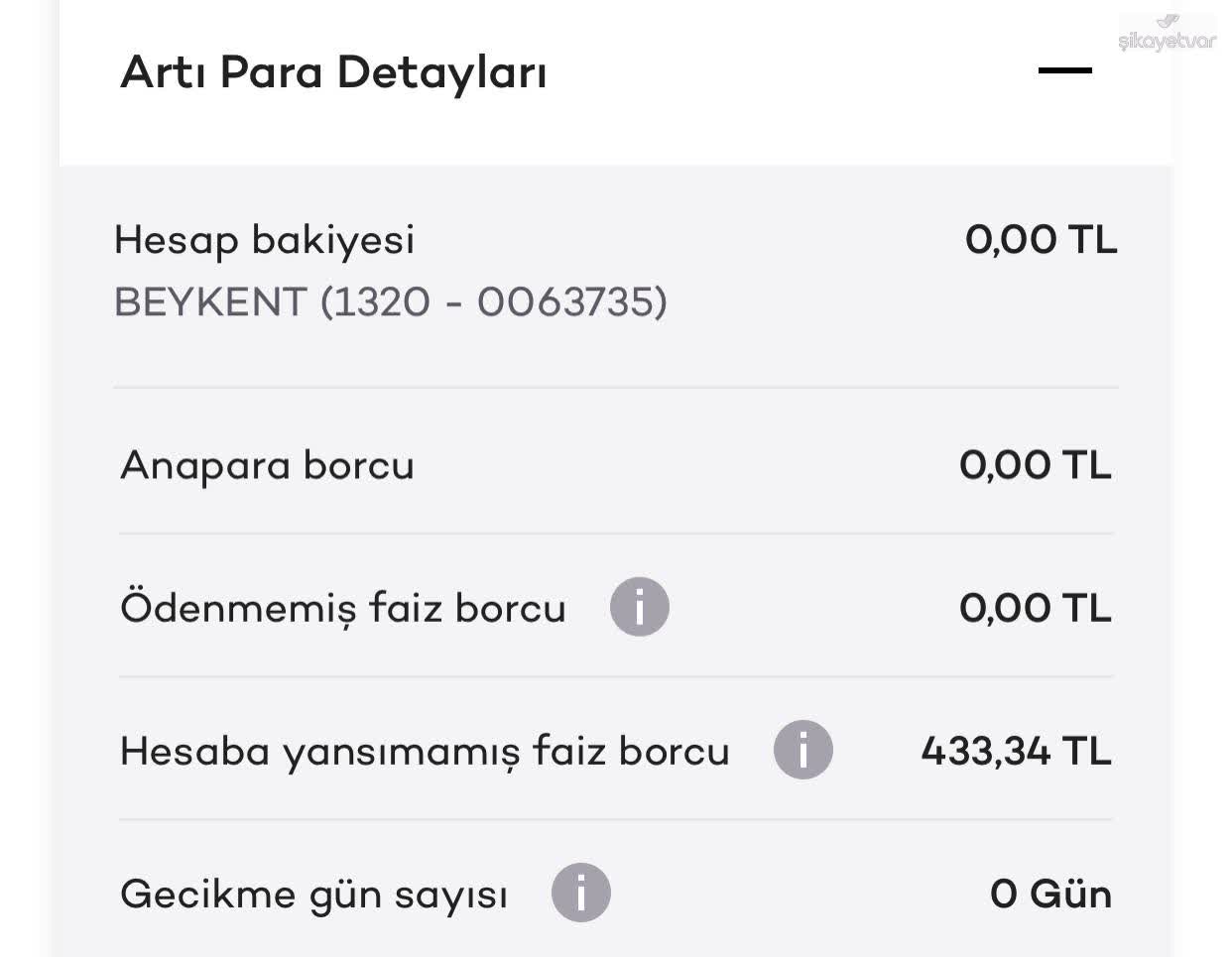This screenshot has height=957, width=1232.
Task: Tap the Anapara borcu label
Action: (267, 465)
